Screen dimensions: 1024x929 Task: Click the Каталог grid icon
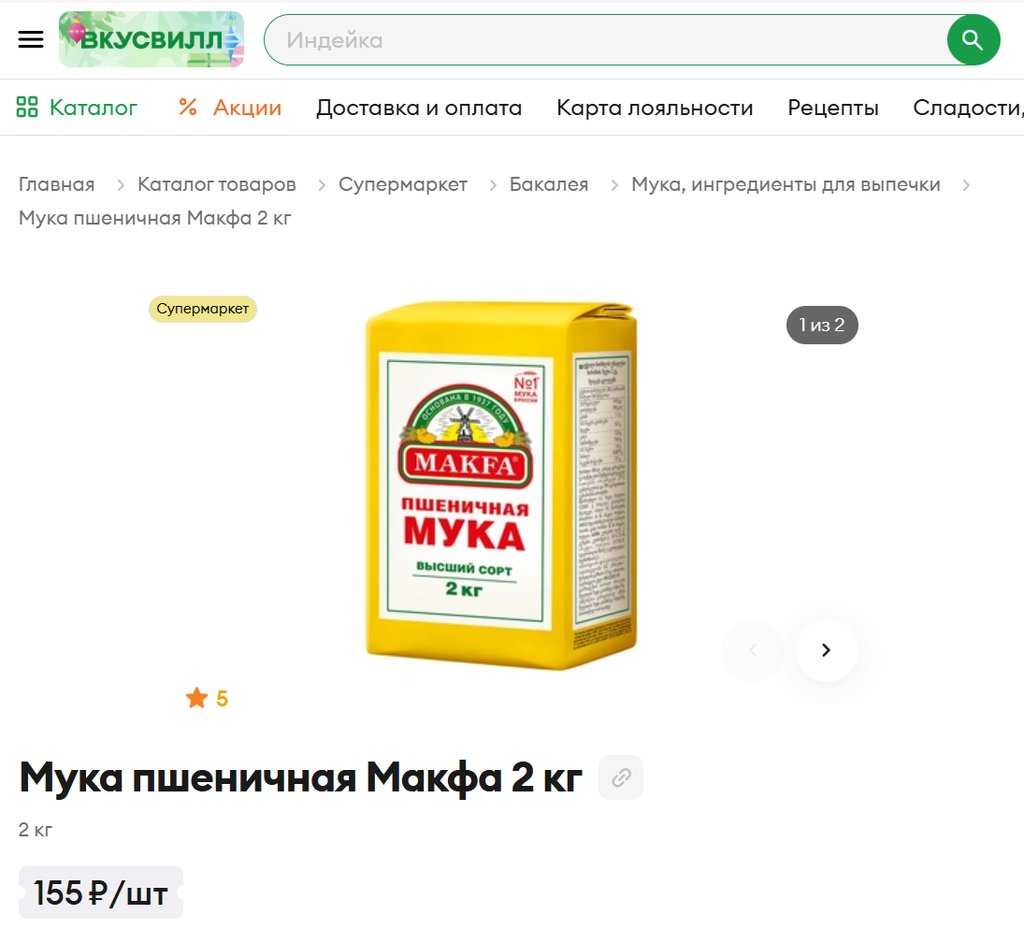click(27, 106)
